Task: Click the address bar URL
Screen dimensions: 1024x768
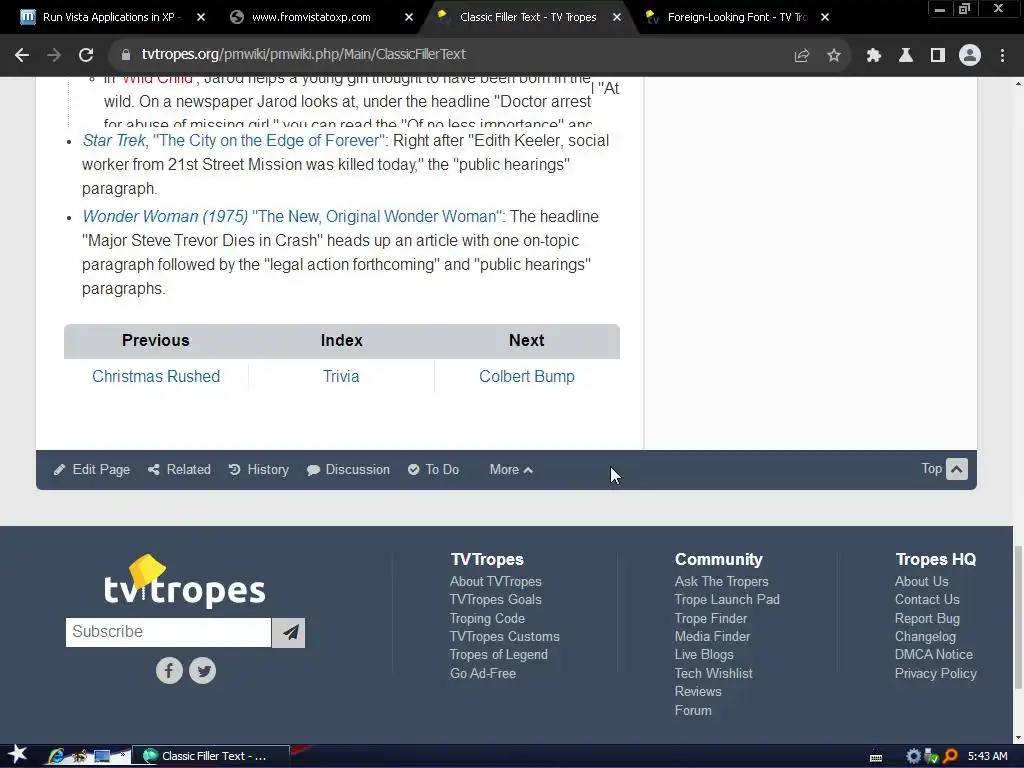Action: coord(304,54)
